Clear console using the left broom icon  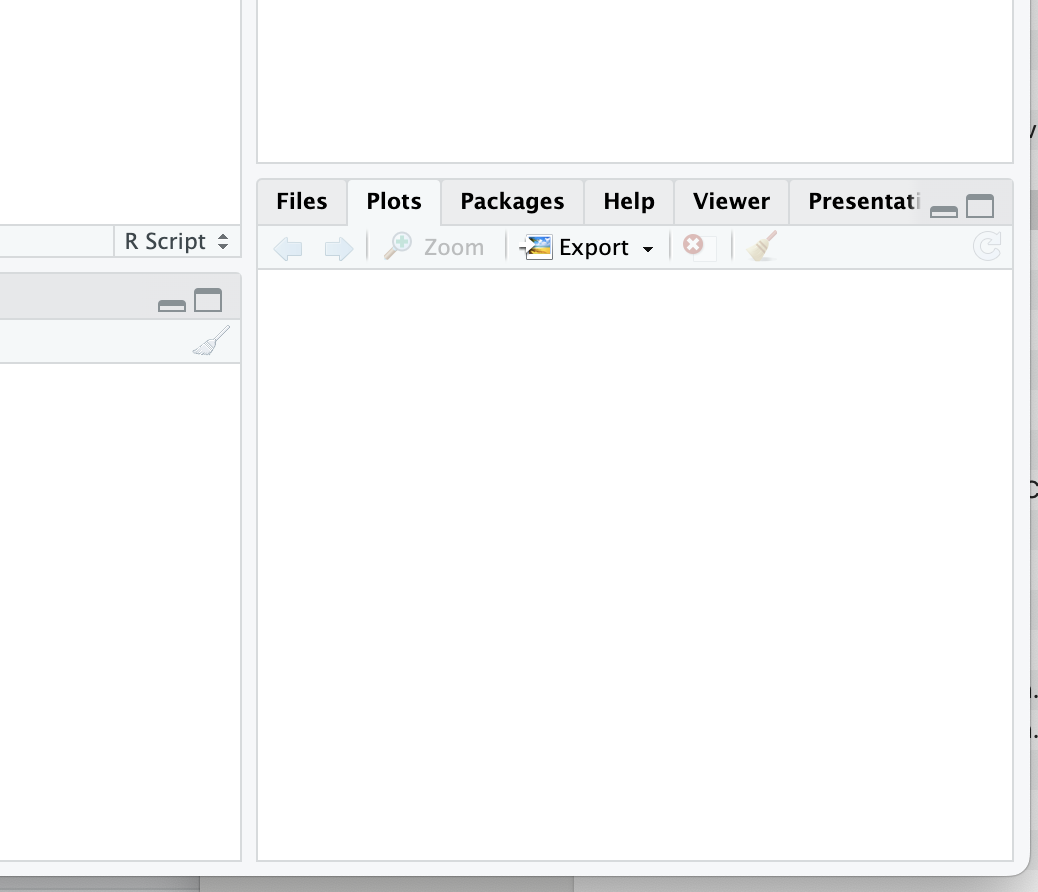pyautogui.click(x=211, y=341)
